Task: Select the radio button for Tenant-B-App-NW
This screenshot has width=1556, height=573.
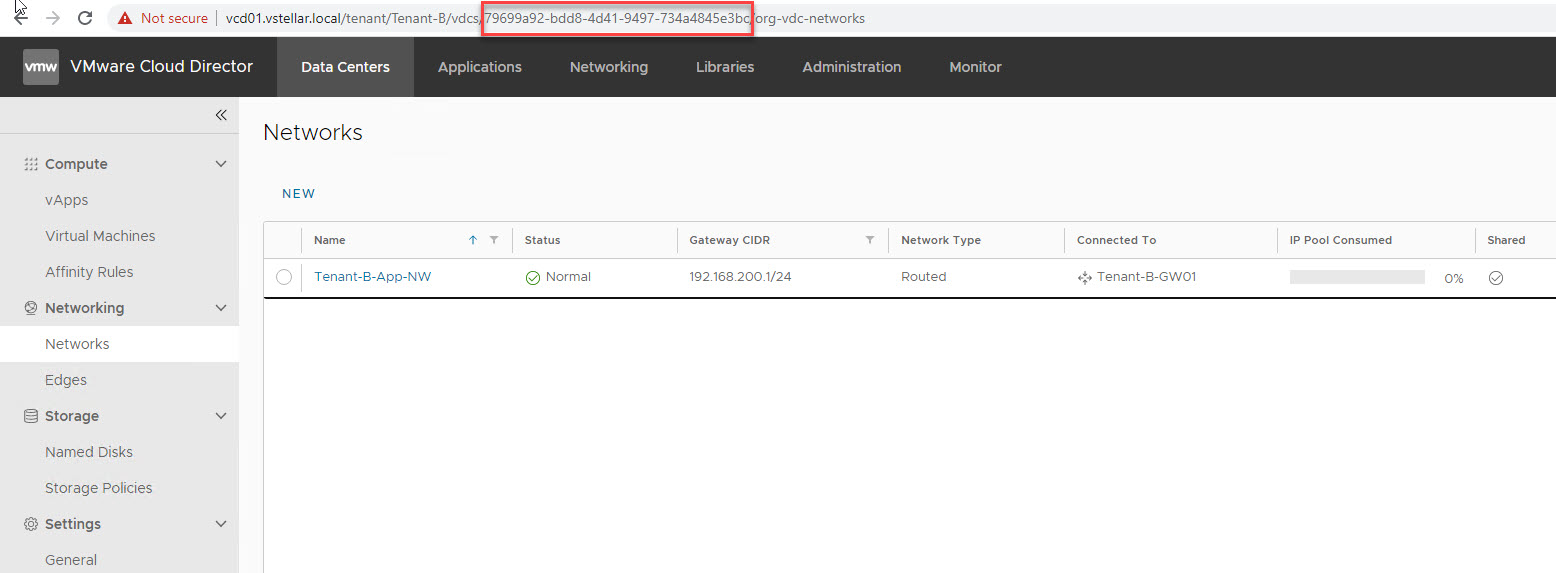Action: click(284, 277)
